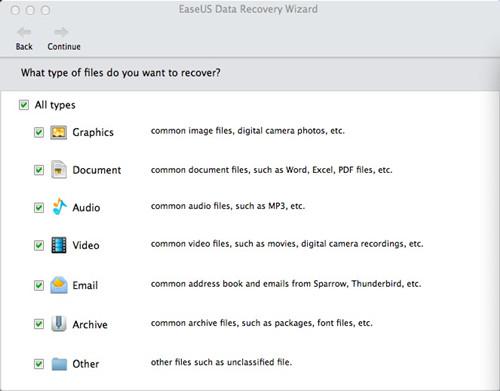Select the 'Document' label
The height and width of the screenshot is (391, 500).
click(97, 170)
